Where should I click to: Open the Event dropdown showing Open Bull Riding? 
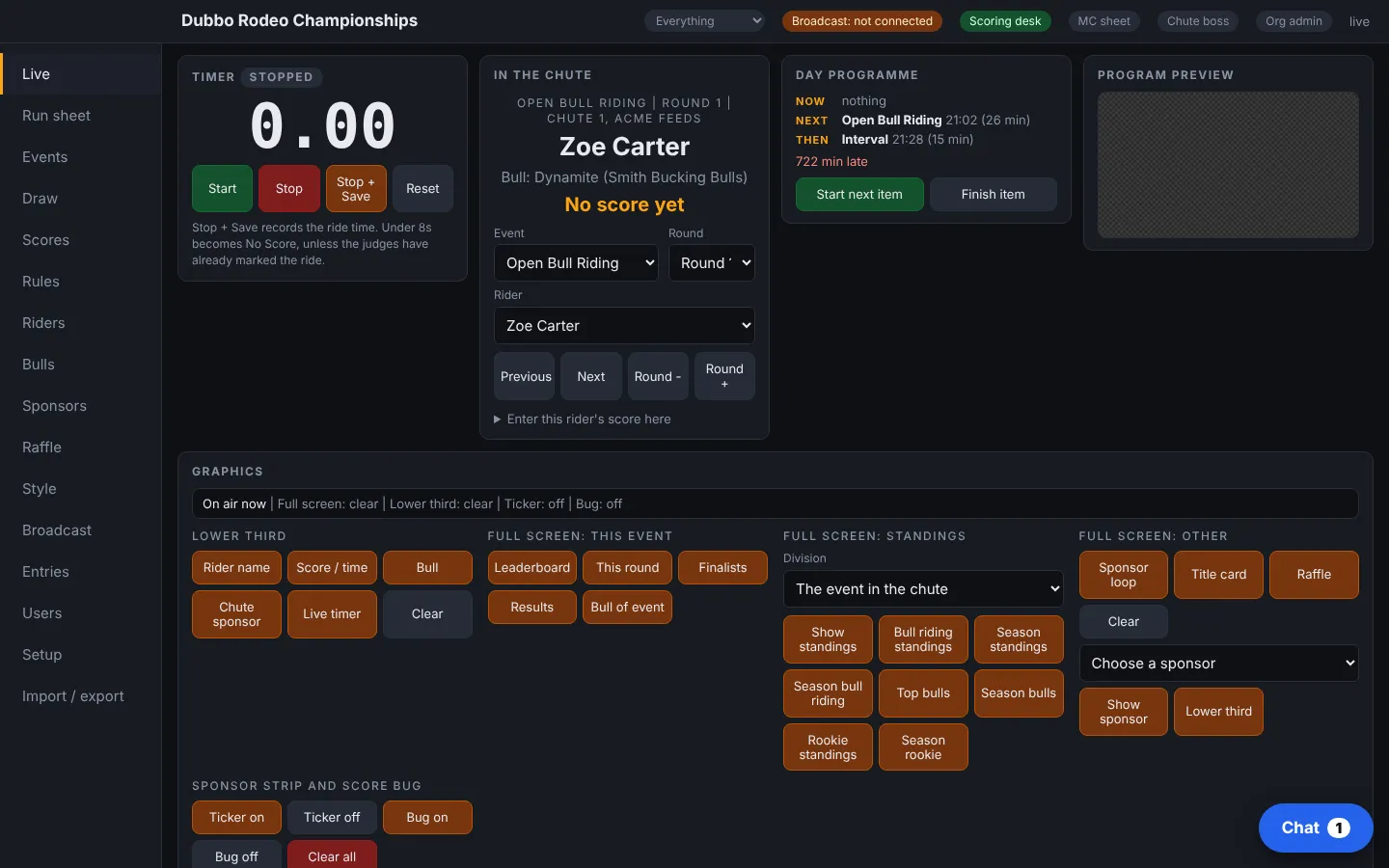pyautogui.click(x=576, y=263)
